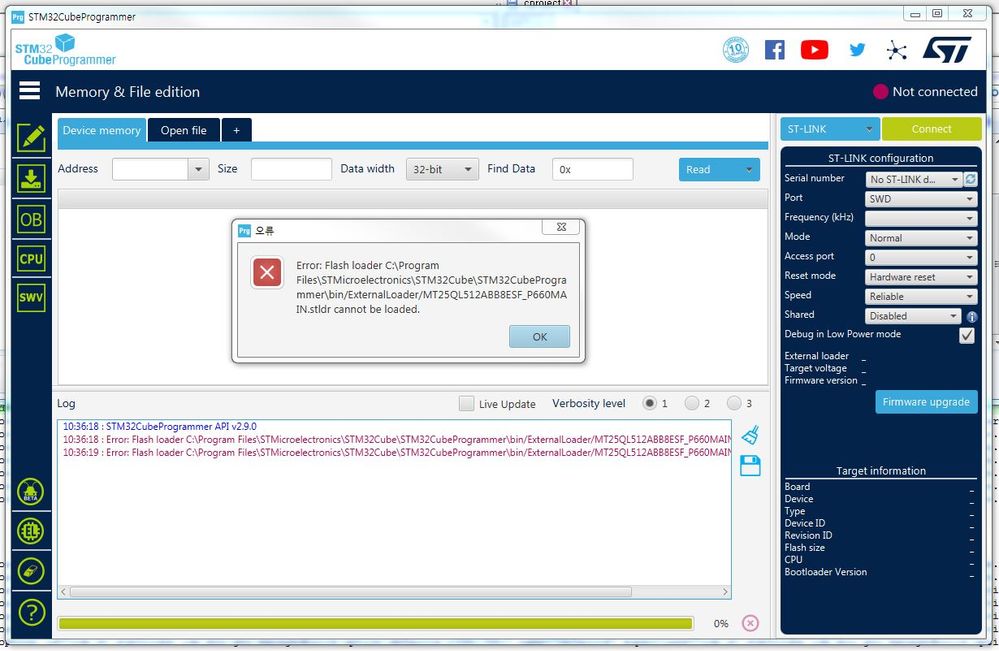Open the Reset mode dropdown

[921, 277]
